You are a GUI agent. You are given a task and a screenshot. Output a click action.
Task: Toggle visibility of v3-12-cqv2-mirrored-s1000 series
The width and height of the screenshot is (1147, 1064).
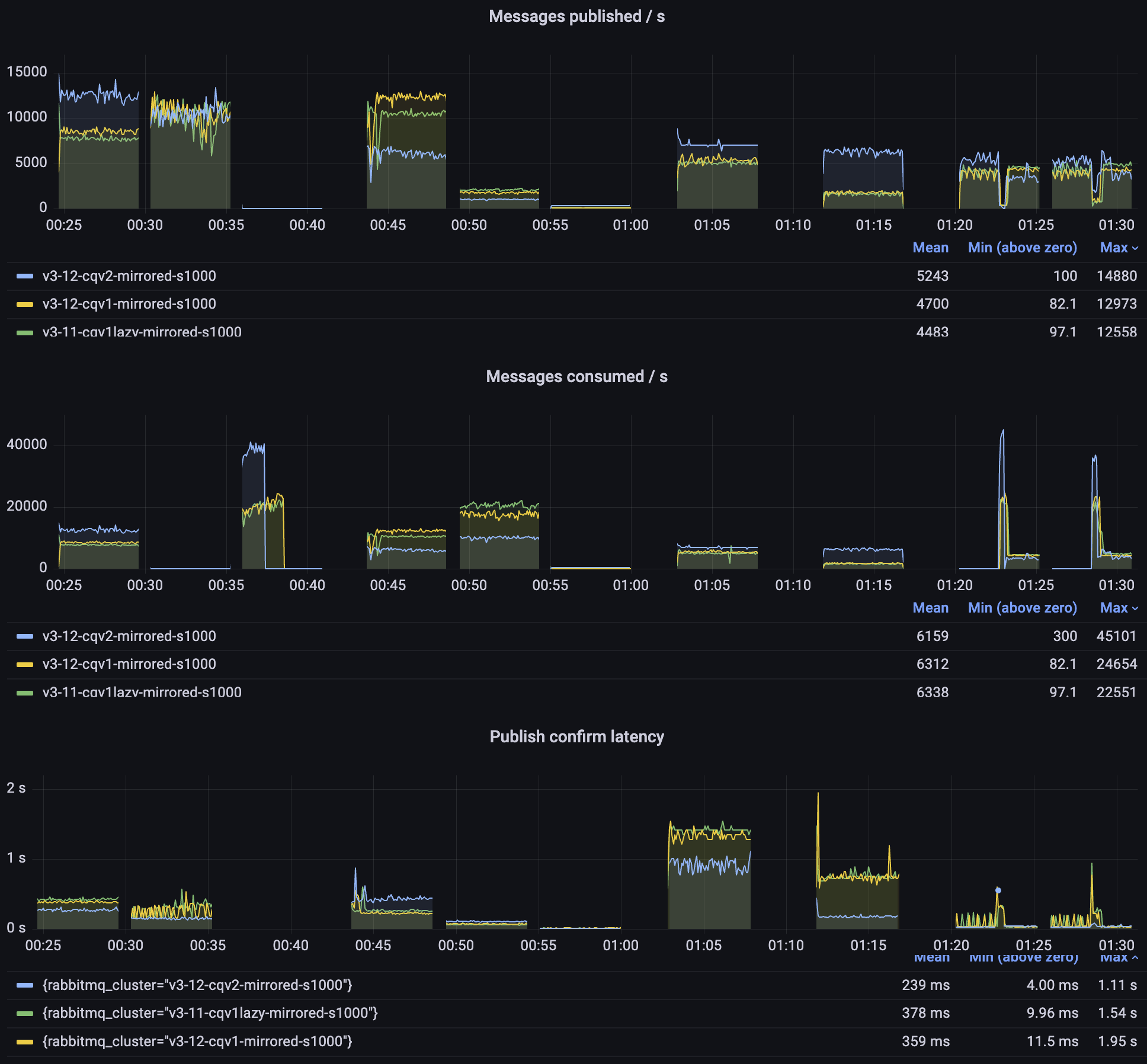[x=128, y=276]
